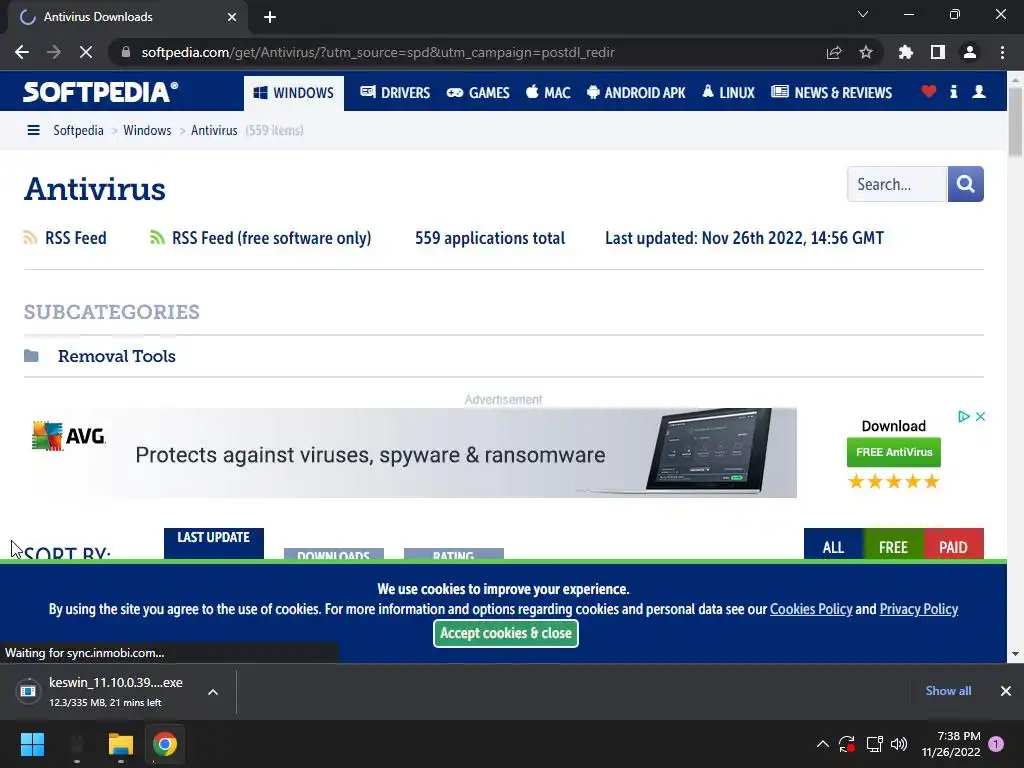Image resolution: width=1024 pixels, height=768 pixels.
Task: Open the Mac section
Action: click(x=548, y=93)
